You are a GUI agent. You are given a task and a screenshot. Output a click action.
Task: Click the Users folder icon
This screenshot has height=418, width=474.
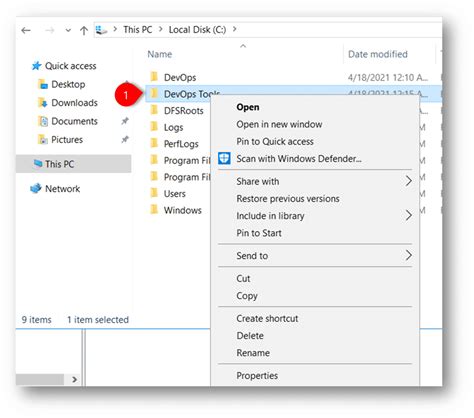pyautogui.click(x=154, y=193)
